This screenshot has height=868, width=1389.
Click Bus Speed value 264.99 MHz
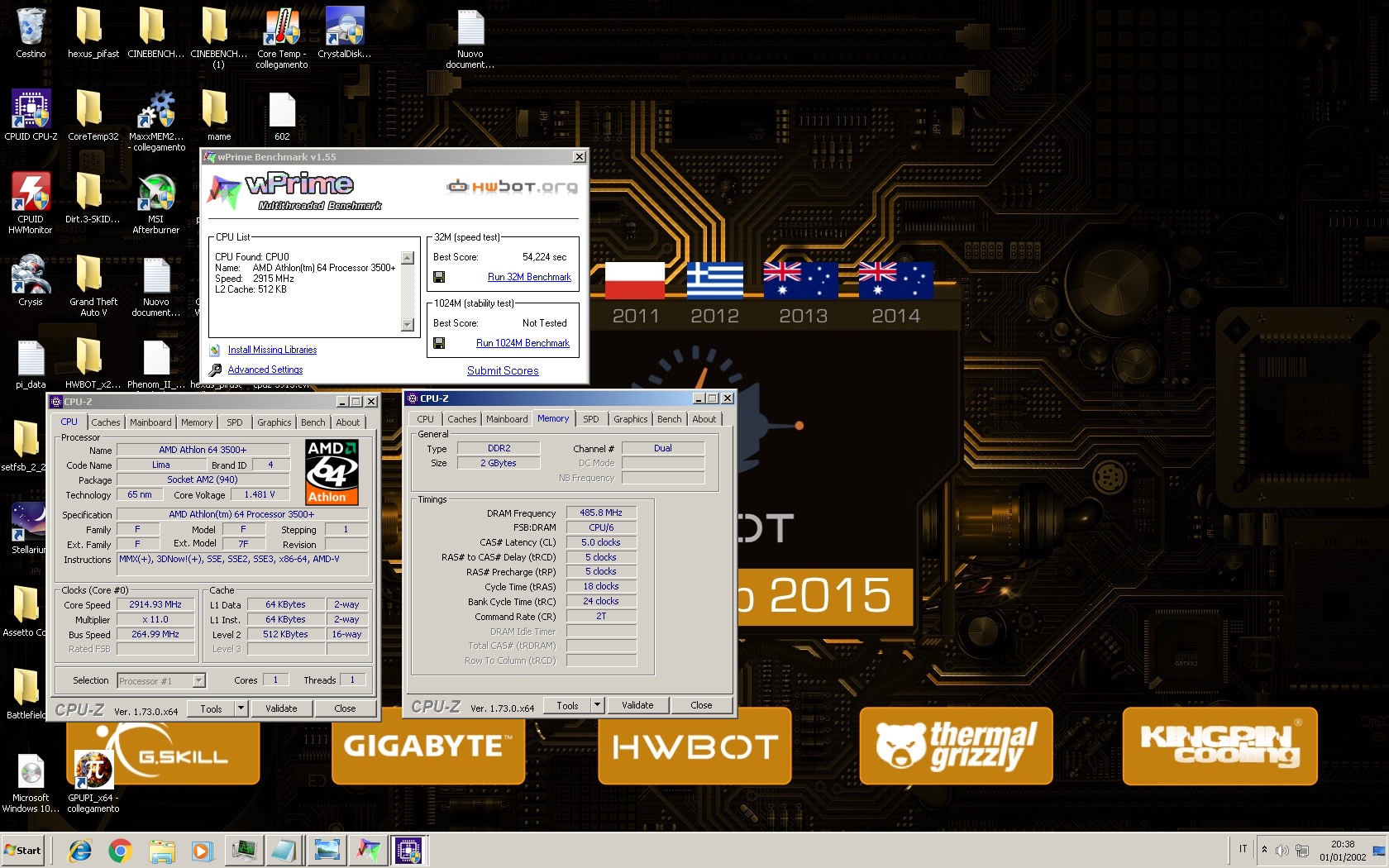click(155, 634)
